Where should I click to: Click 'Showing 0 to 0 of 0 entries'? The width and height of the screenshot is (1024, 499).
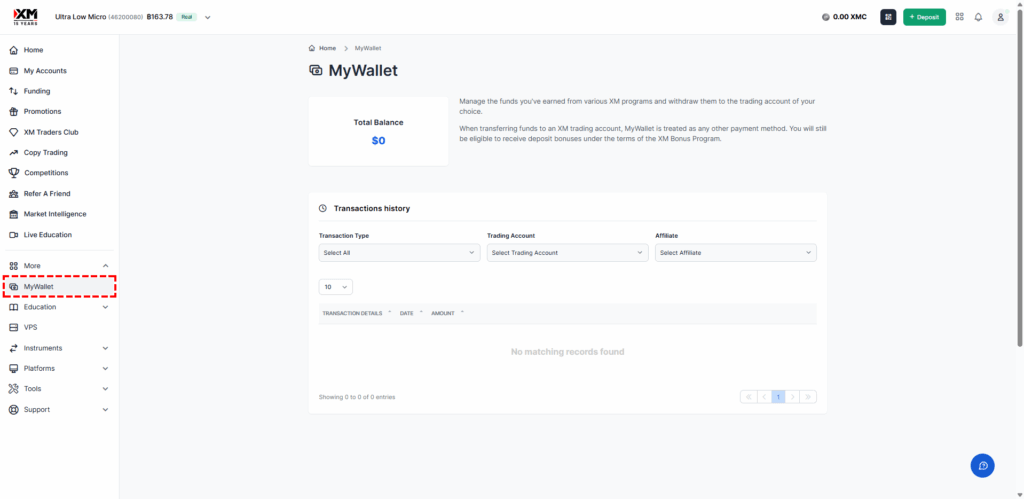pos(357,397)
